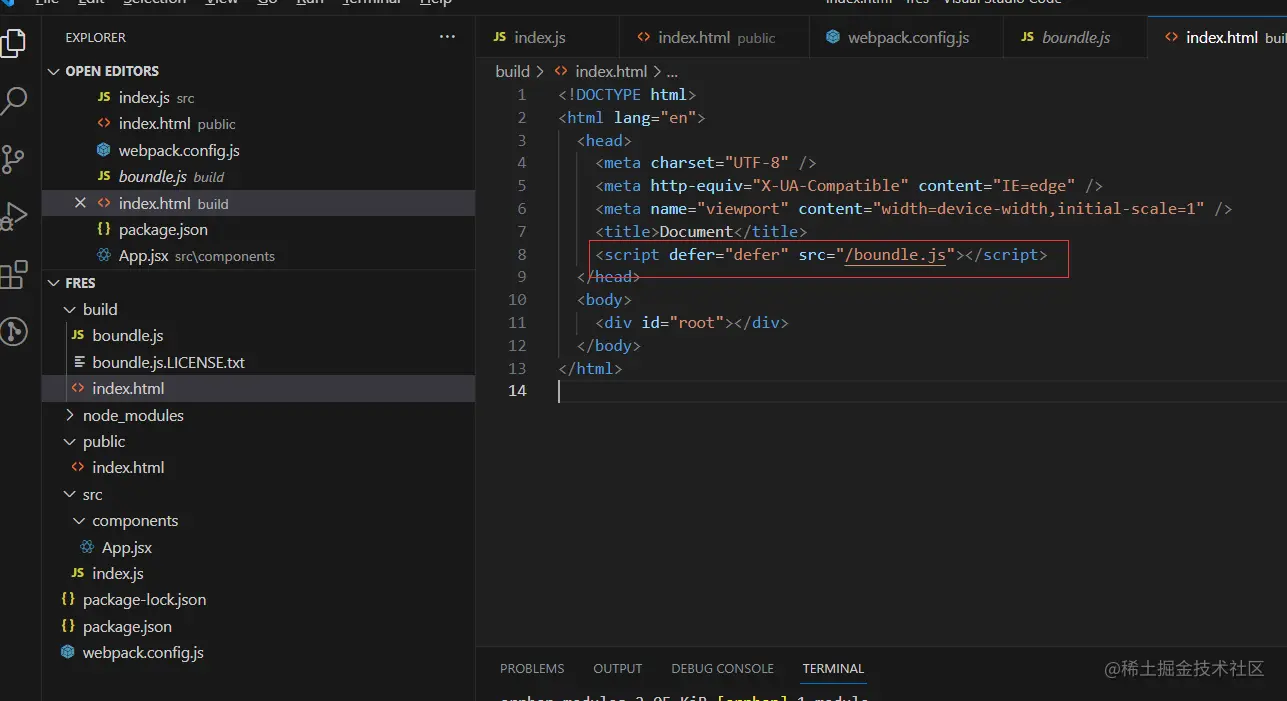Open the Search view in activity bar

(x=14, y=100)
